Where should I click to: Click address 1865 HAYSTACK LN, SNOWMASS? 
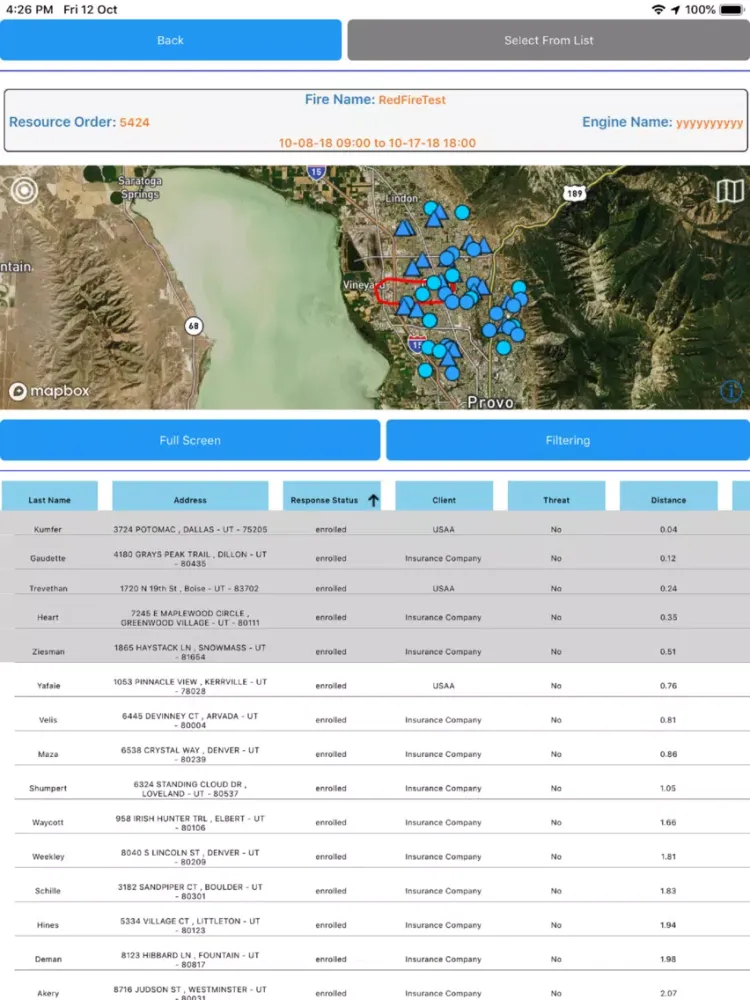tap(190, 652)
